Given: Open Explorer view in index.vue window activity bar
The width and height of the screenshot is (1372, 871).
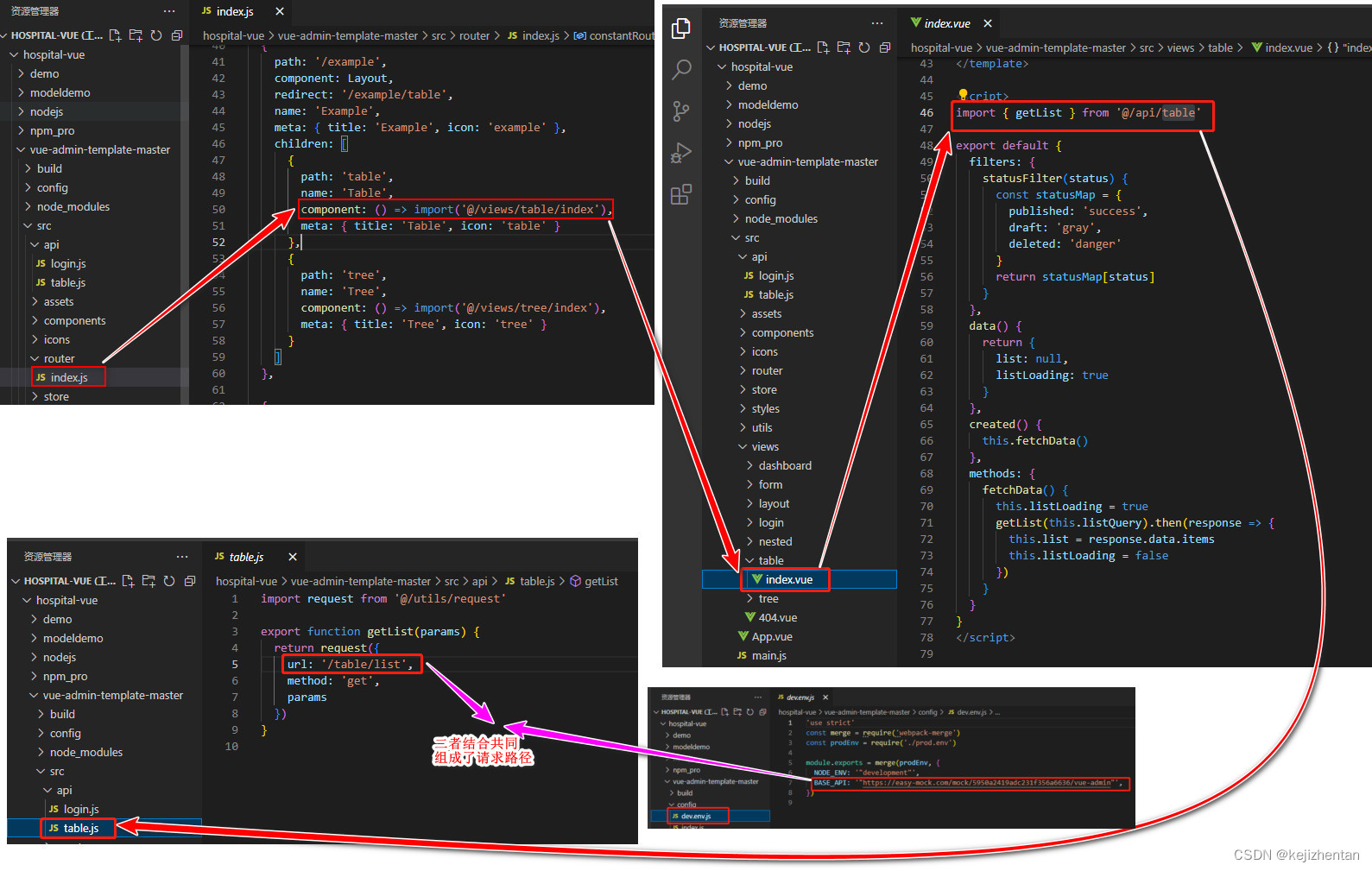Looking at the screenshot, I should [x=681, y=28].
